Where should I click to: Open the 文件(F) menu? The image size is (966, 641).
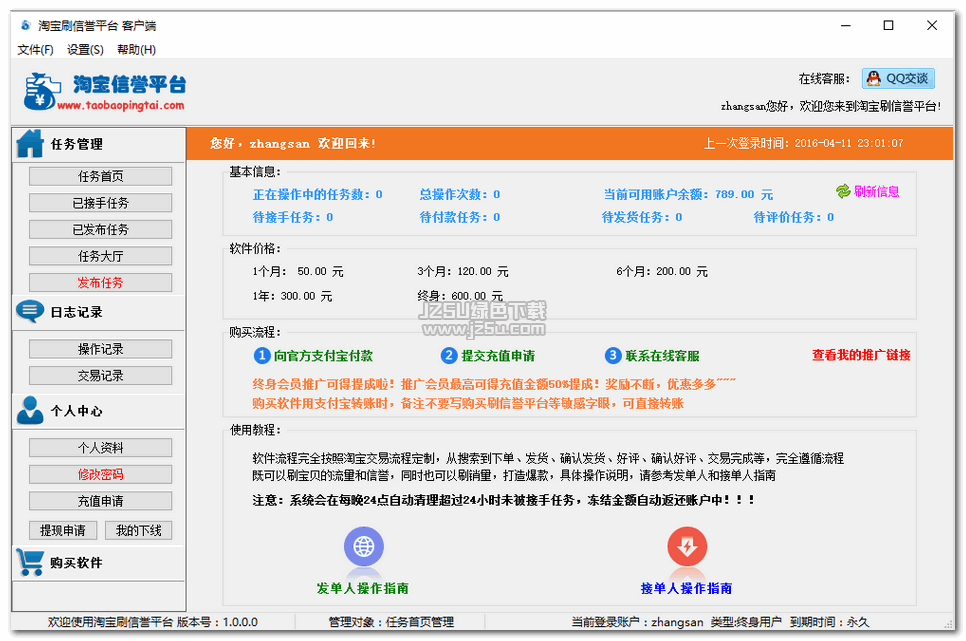click(35, 50)
